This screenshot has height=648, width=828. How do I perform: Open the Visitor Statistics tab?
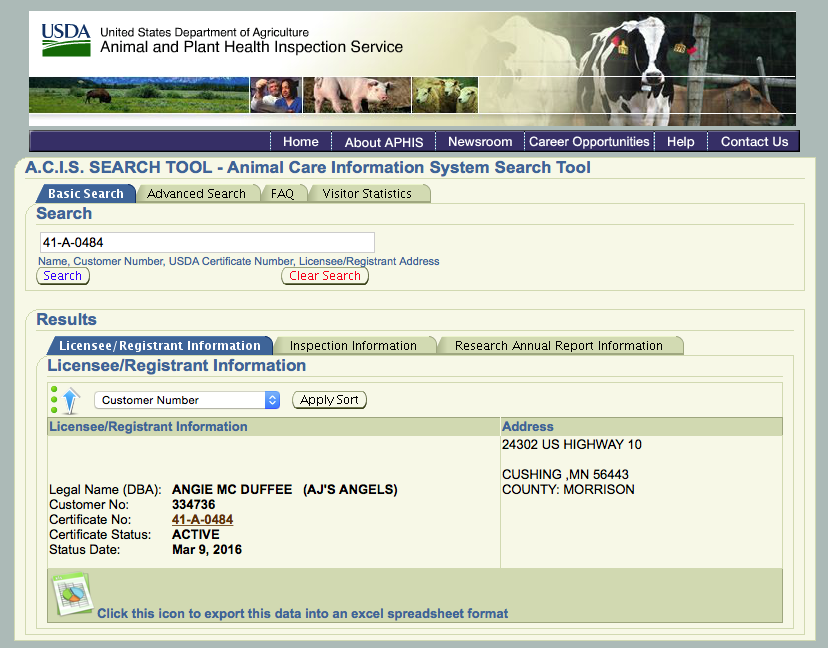point(367,194)
